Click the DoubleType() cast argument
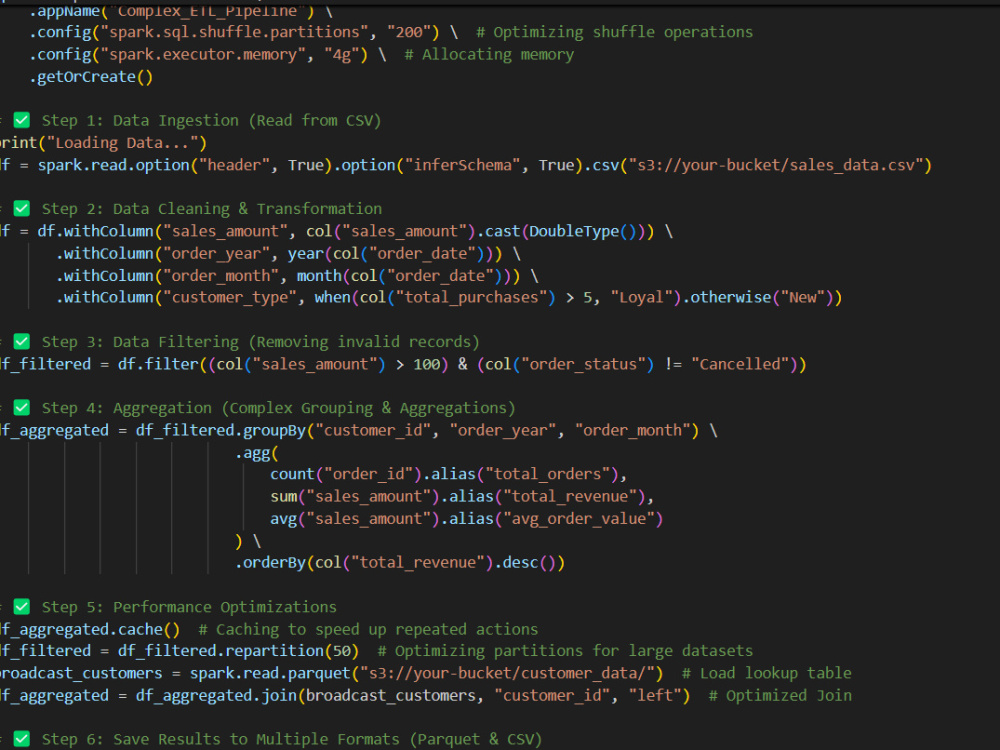Viewport: 1000px width, 750px height. (x=582, y=231)
